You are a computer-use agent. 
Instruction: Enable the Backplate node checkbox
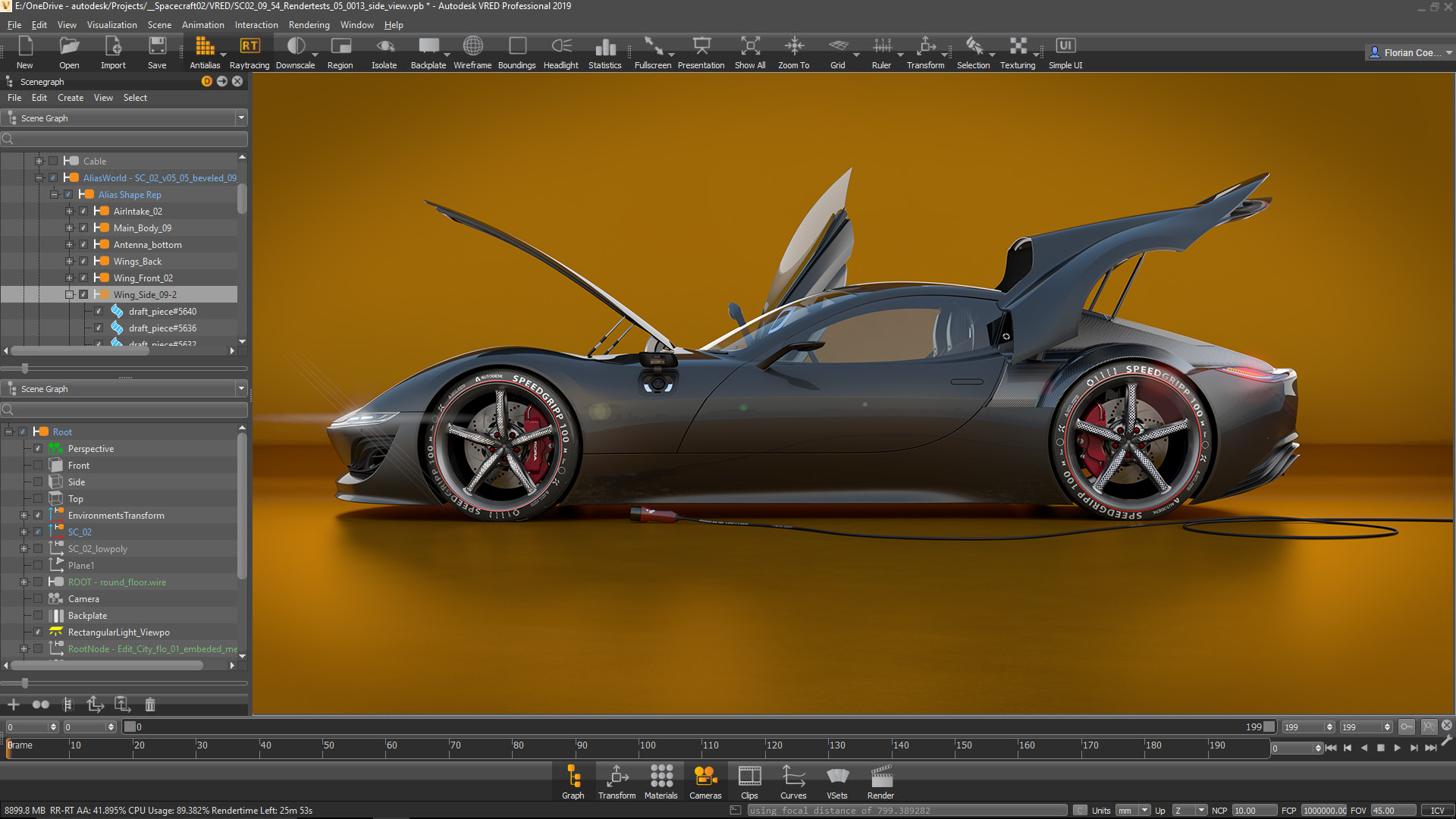(x=38, y=616)
